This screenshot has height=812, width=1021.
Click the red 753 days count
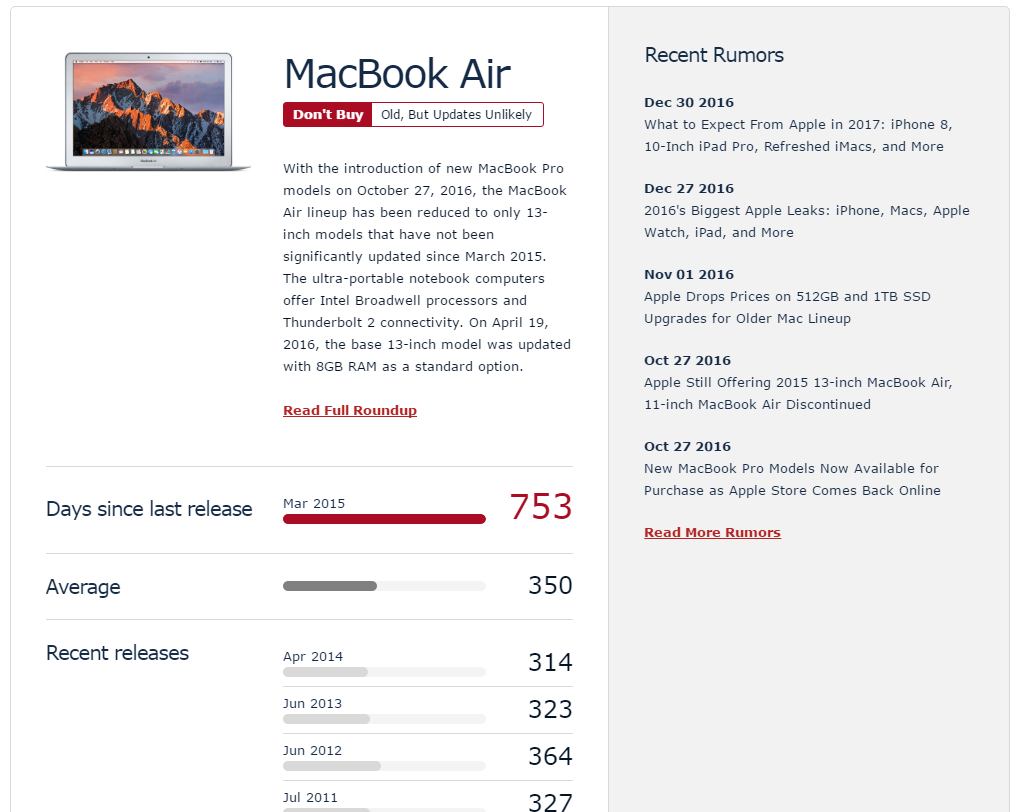click(540, 507)
